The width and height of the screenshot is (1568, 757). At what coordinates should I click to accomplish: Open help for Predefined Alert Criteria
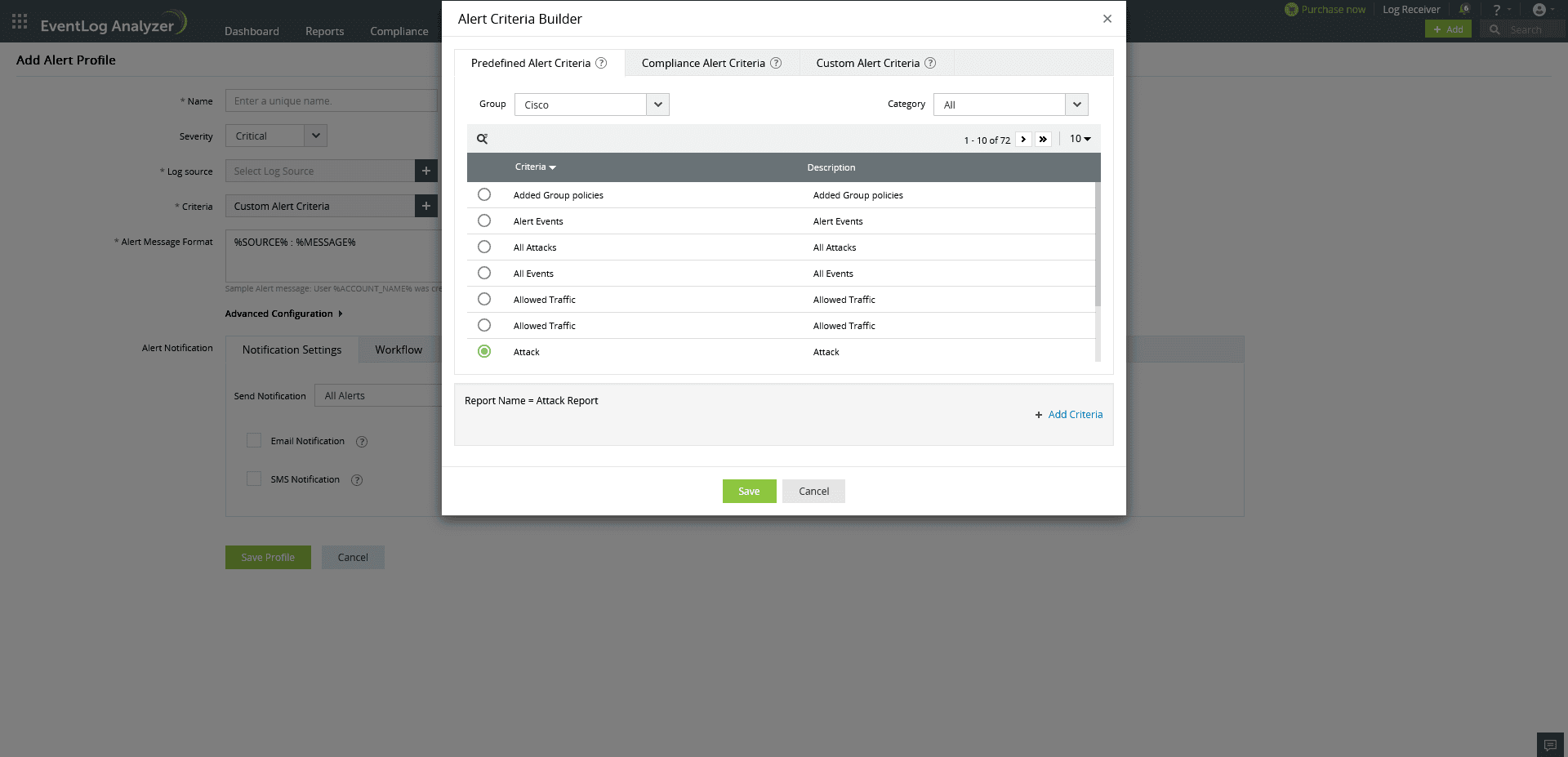[601, 63]
